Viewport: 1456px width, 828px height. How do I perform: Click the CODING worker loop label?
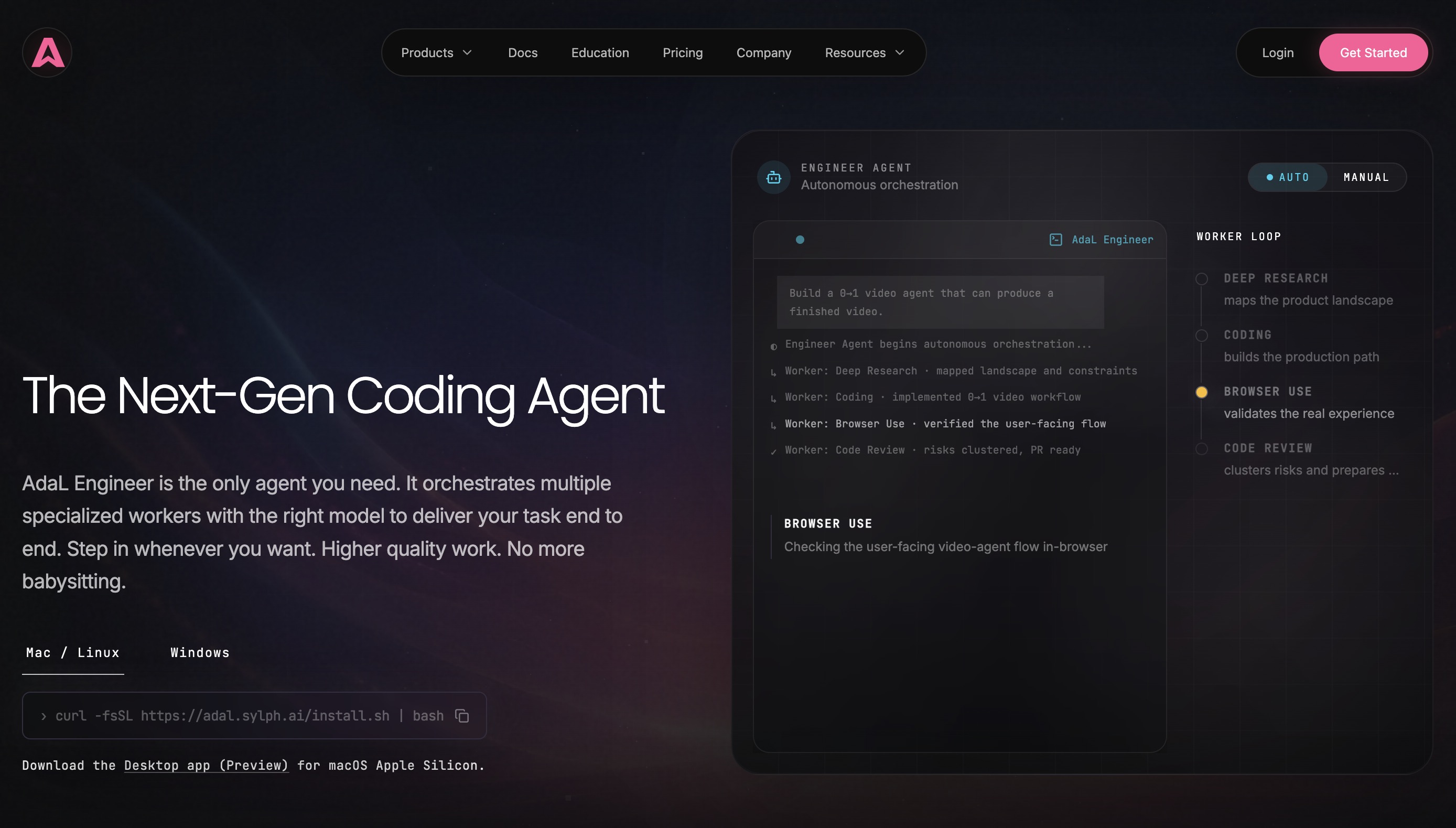click(x=1247, y=335)
